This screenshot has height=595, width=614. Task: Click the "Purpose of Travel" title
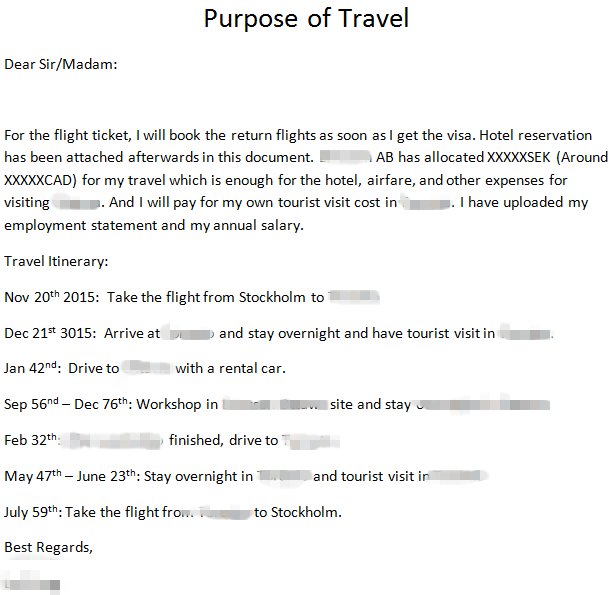click(306, 18)
